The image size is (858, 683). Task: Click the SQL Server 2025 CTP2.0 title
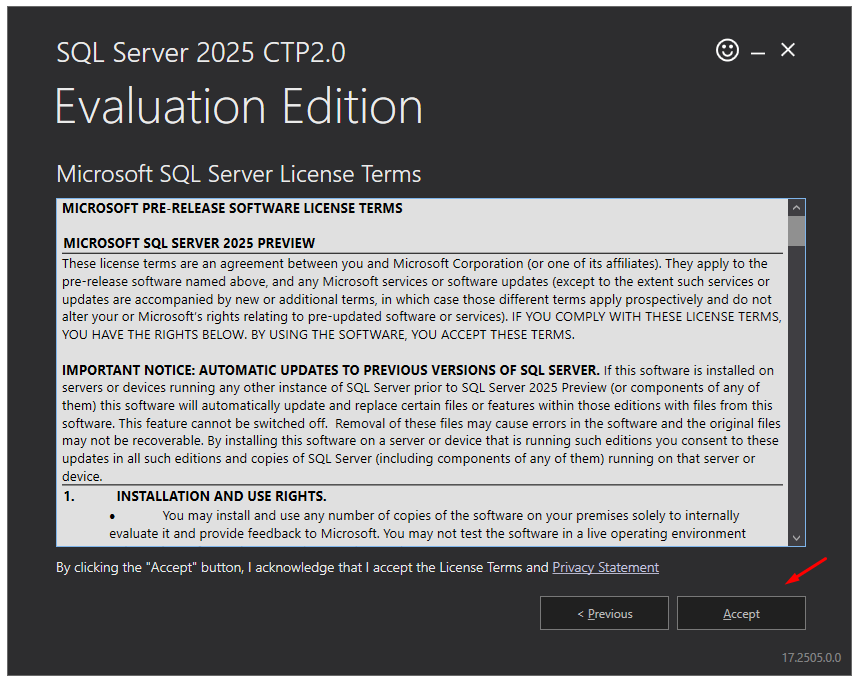tap(201, 52)
